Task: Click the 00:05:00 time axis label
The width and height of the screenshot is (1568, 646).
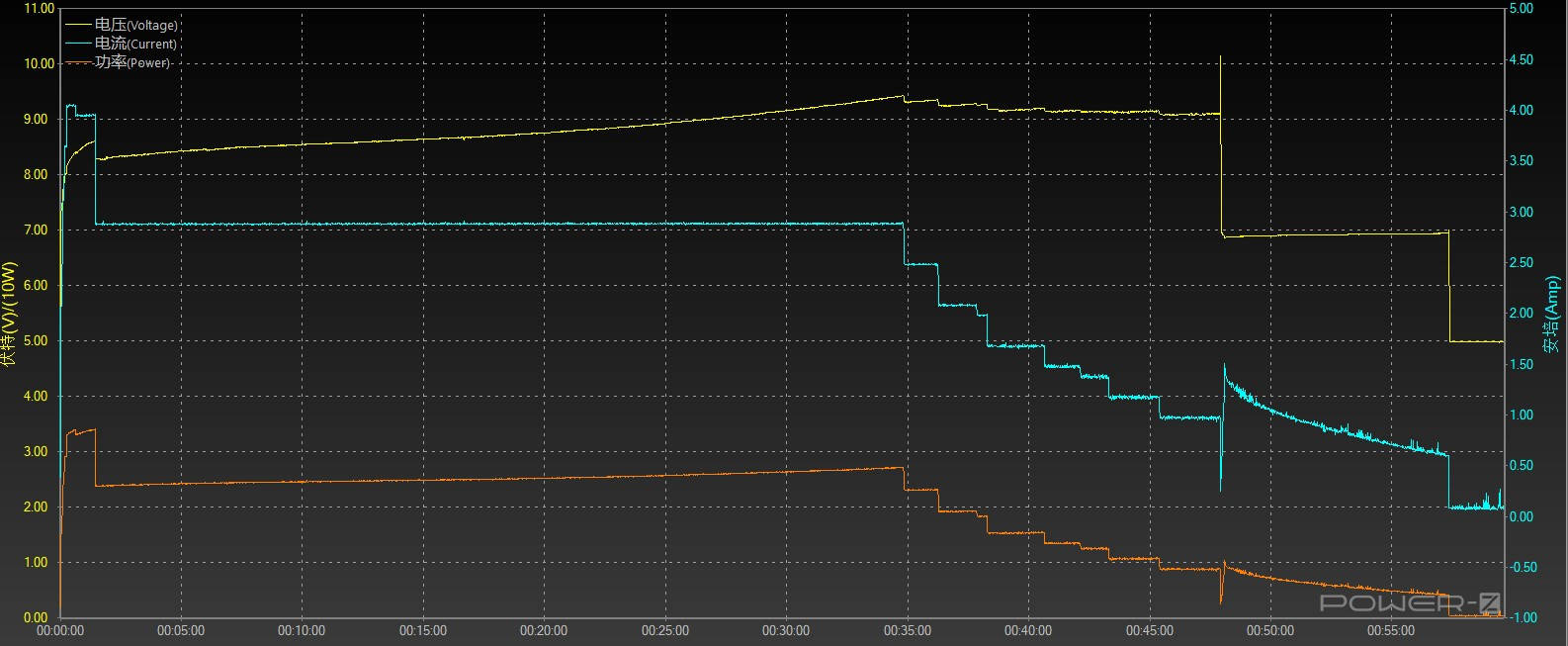Action: coord(181,630)
